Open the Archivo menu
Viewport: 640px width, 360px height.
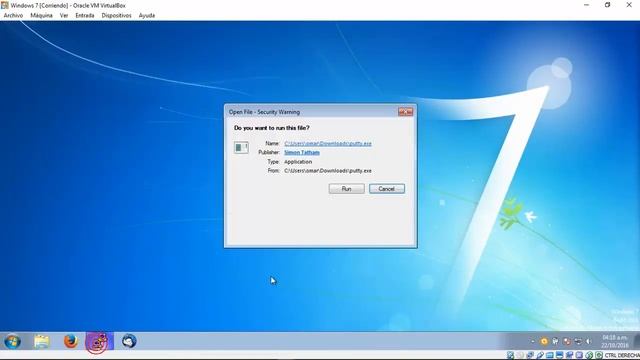(x=13, y=16)
